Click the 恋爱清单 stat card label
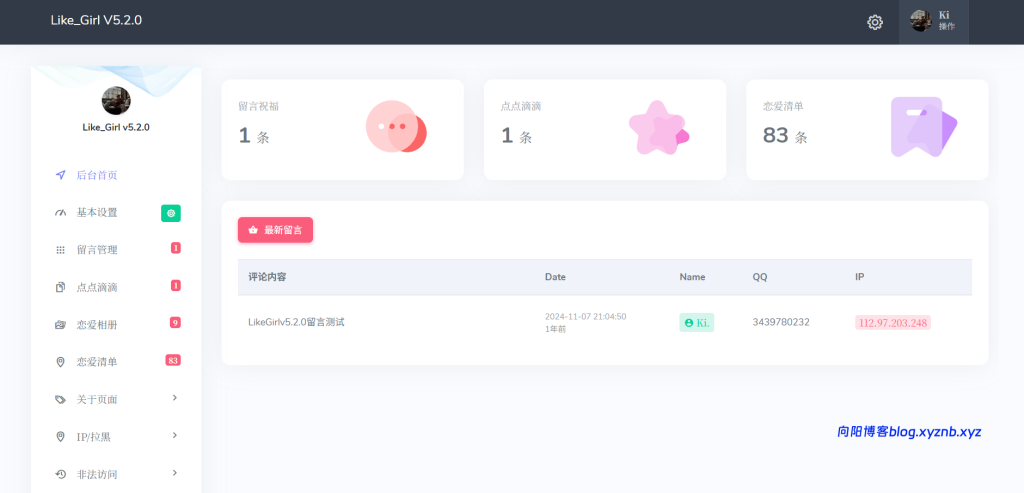The height and width of the screenshot is (493, 1024). (x=783, y=106)
